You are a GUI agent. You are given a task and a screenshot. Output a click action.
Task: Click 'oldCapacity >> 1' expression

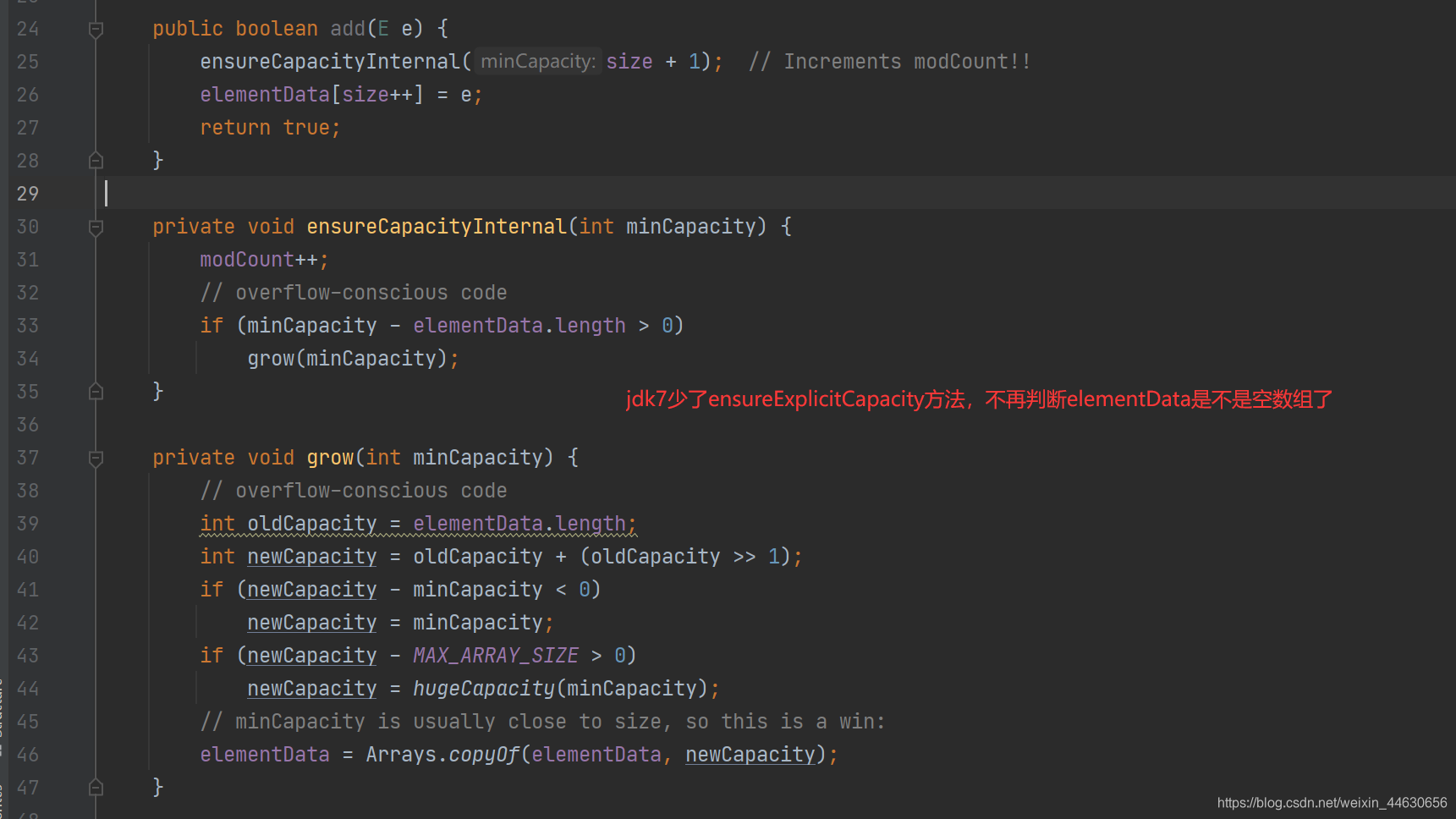[685, 557]
